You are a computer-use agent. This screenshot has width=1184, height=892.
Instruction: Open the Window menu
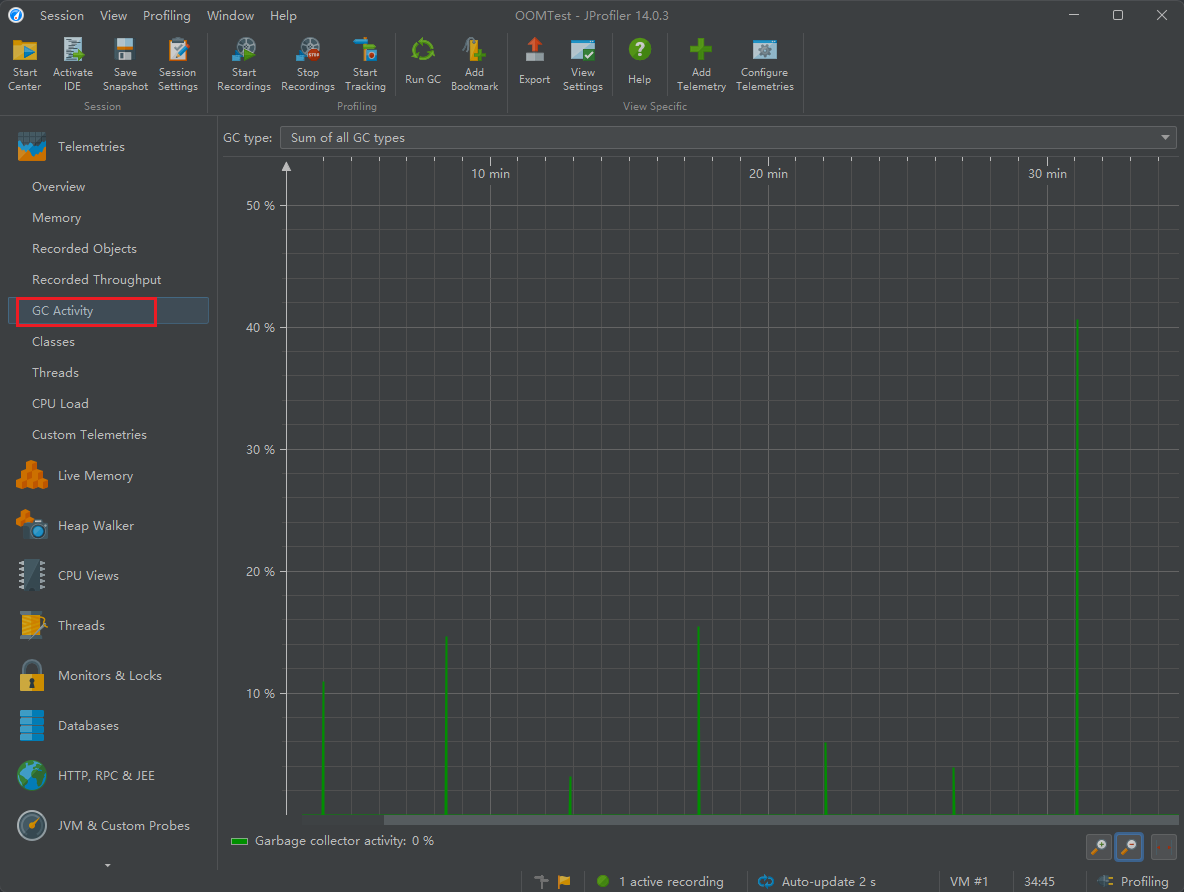[230, 15]
